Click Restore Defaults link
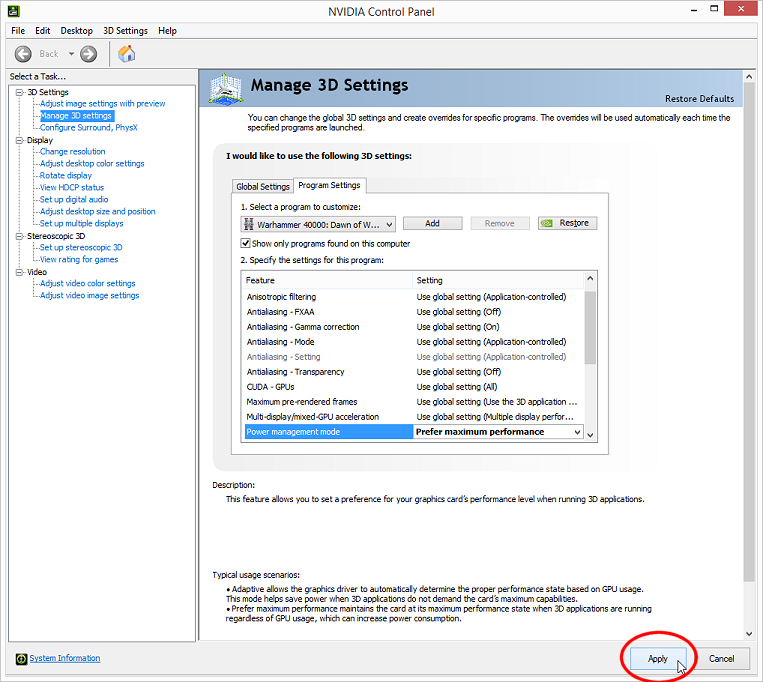 coord(699,99)
